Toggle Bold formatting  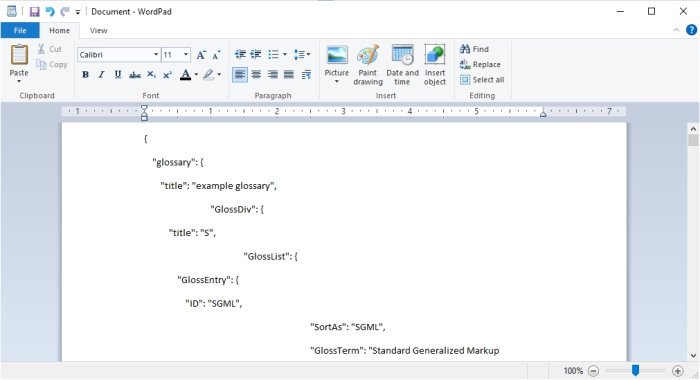point(85,75)
